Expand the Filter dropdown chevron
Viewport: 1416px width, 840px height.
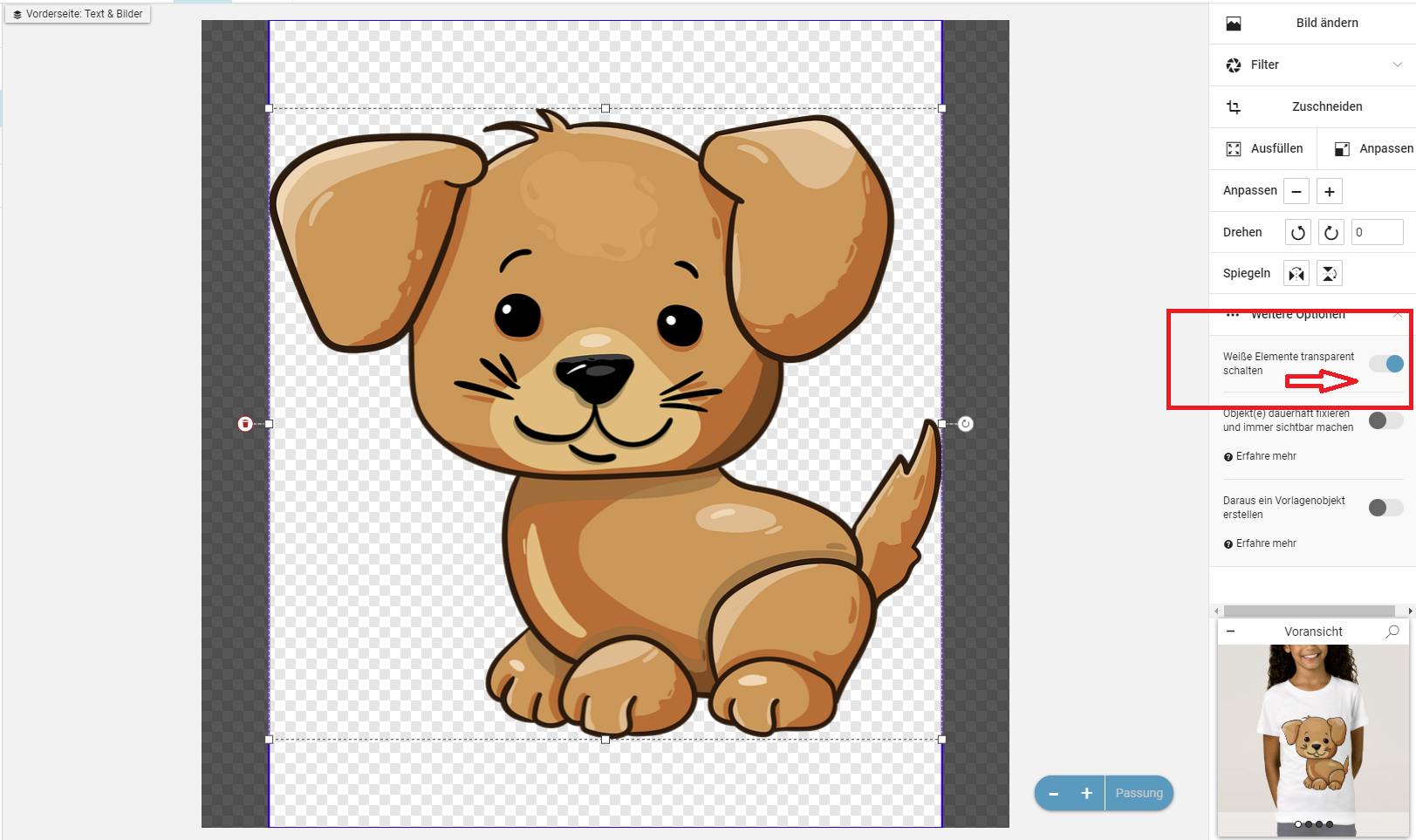point(1398,65)
